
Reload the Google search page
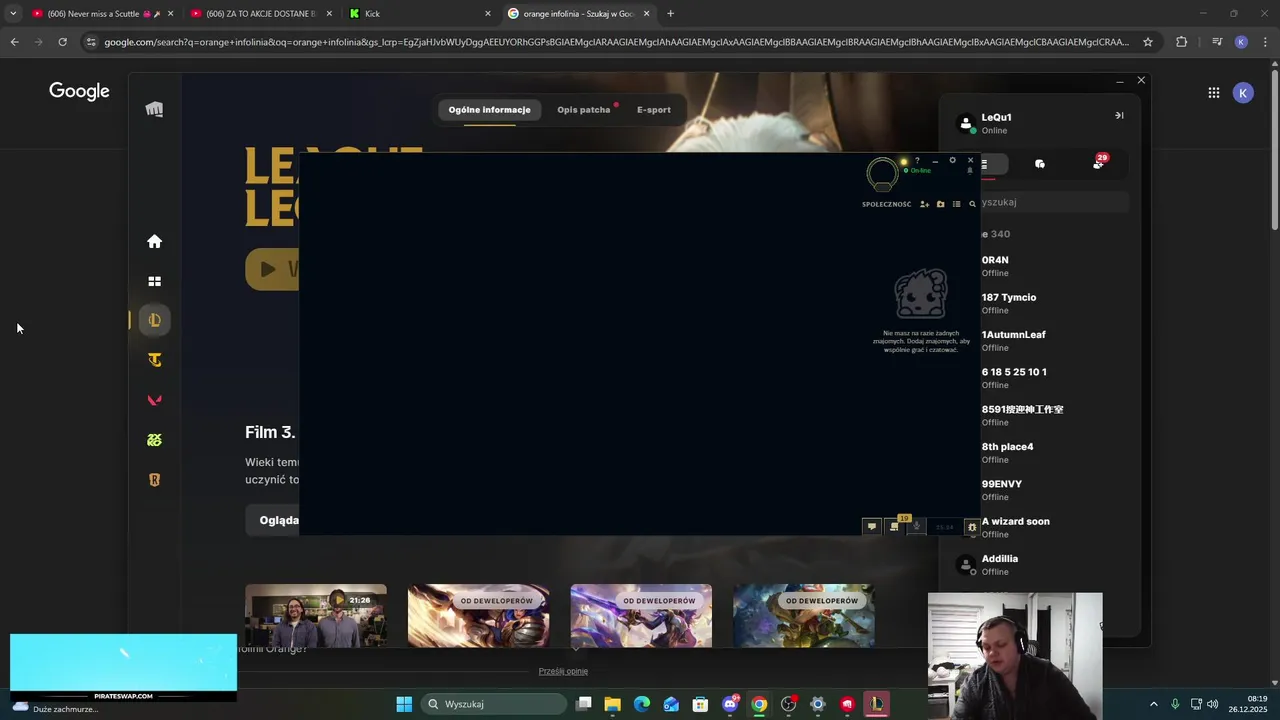(62, 42)
